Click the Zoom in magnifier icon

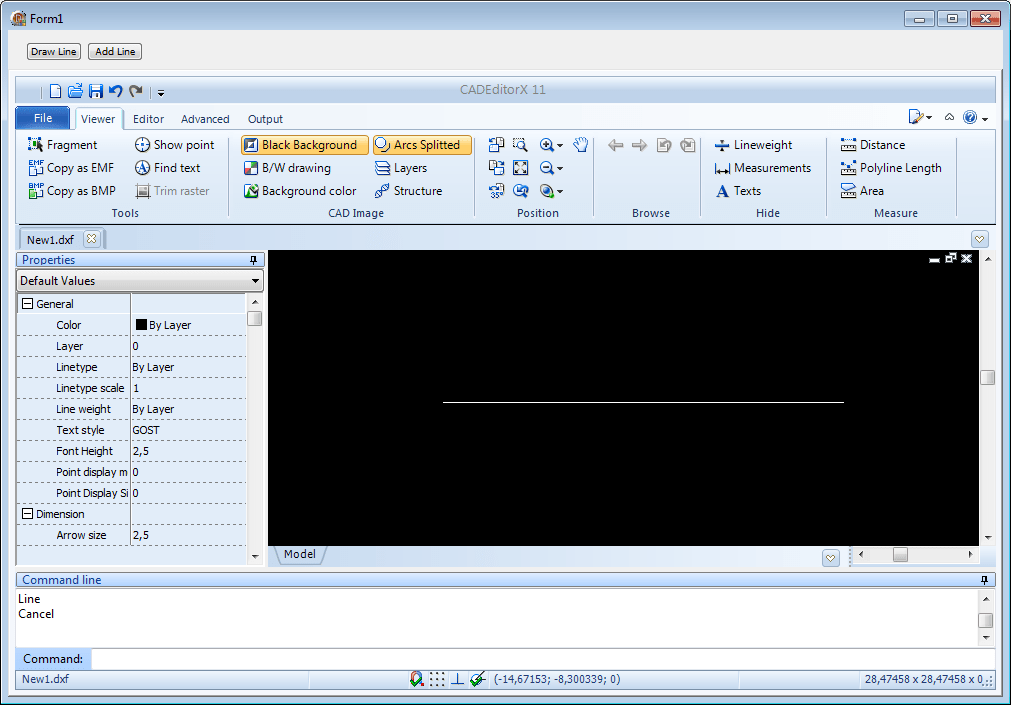coord(547,145)
